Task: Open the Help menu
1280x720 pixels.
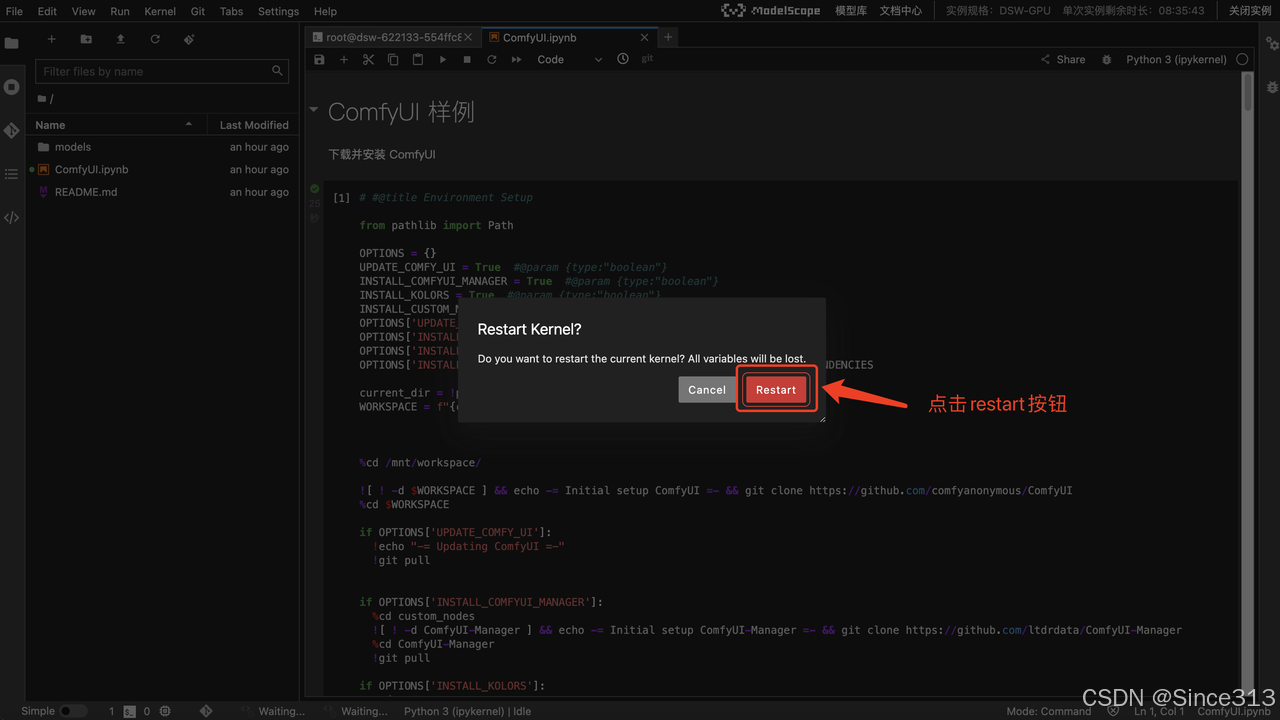Action: click(325, 11)
